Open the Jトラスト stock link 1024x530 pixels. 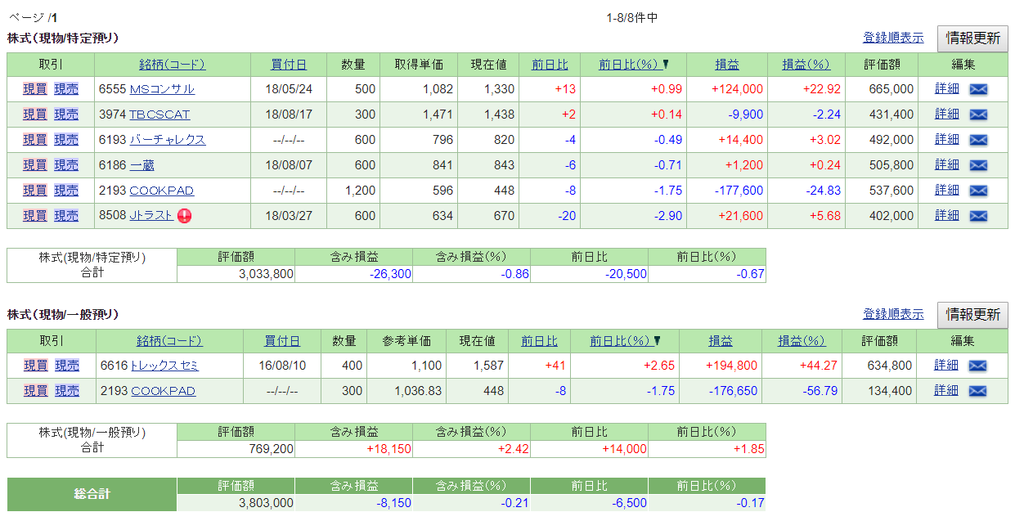[x=151, y=216]
